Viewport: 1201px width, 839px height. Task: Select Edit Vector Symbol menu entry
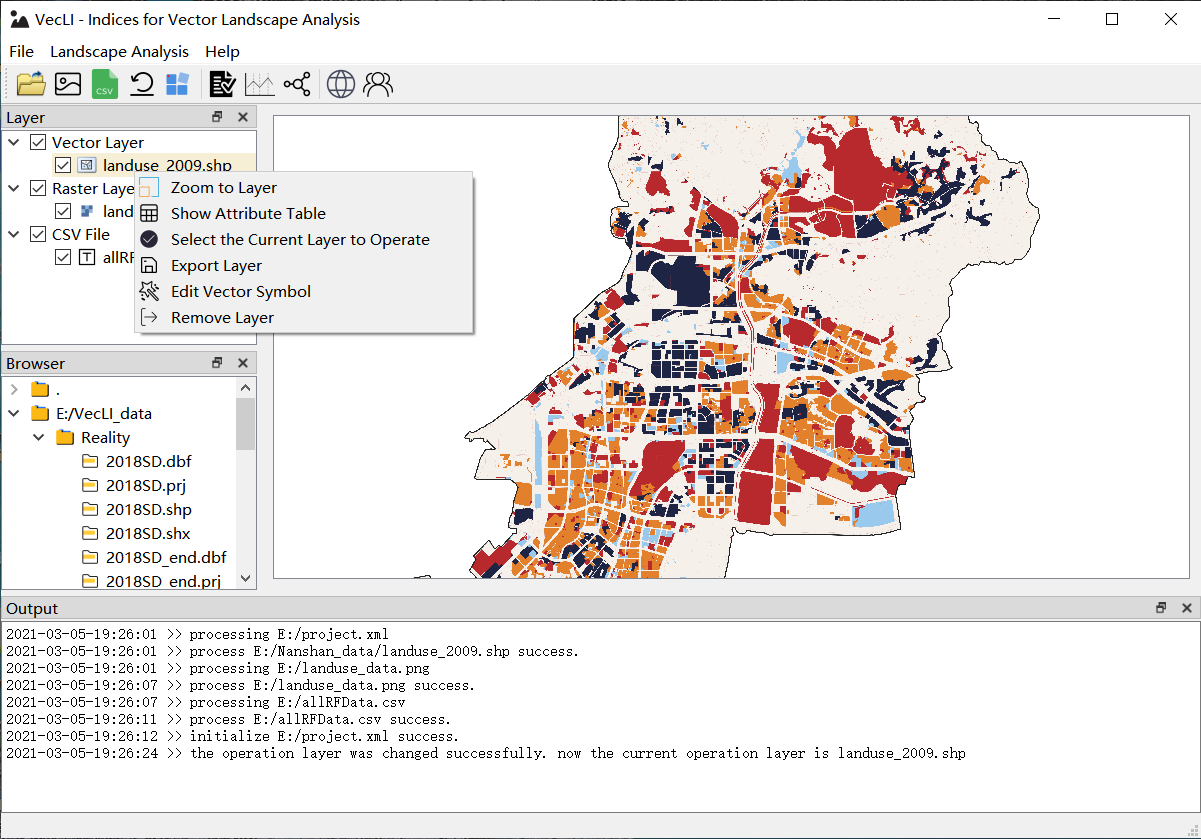point(240,291)
